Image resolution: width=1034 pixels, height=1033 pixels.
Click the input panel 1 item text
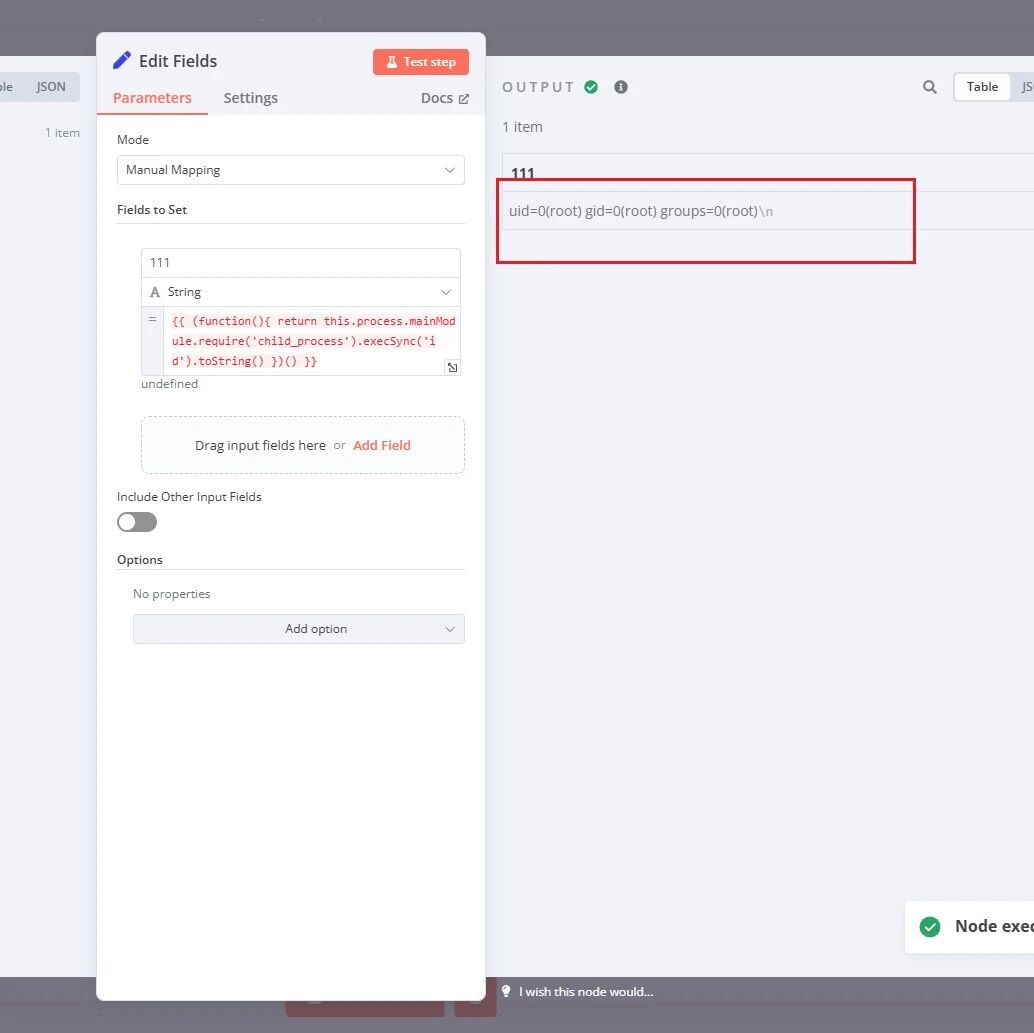[62, 133]
